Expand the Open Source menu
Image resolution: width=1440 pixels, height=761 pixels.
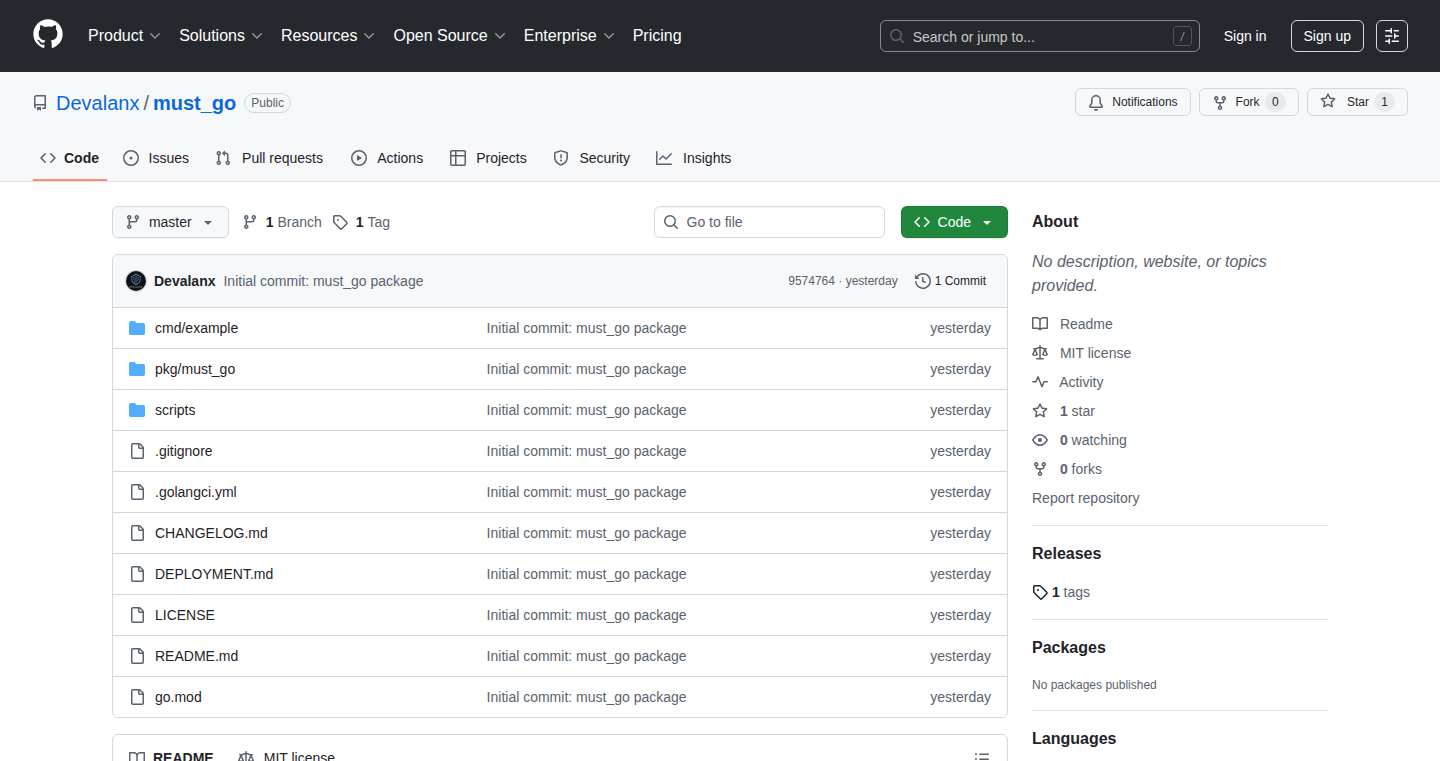tap(449, 35)
